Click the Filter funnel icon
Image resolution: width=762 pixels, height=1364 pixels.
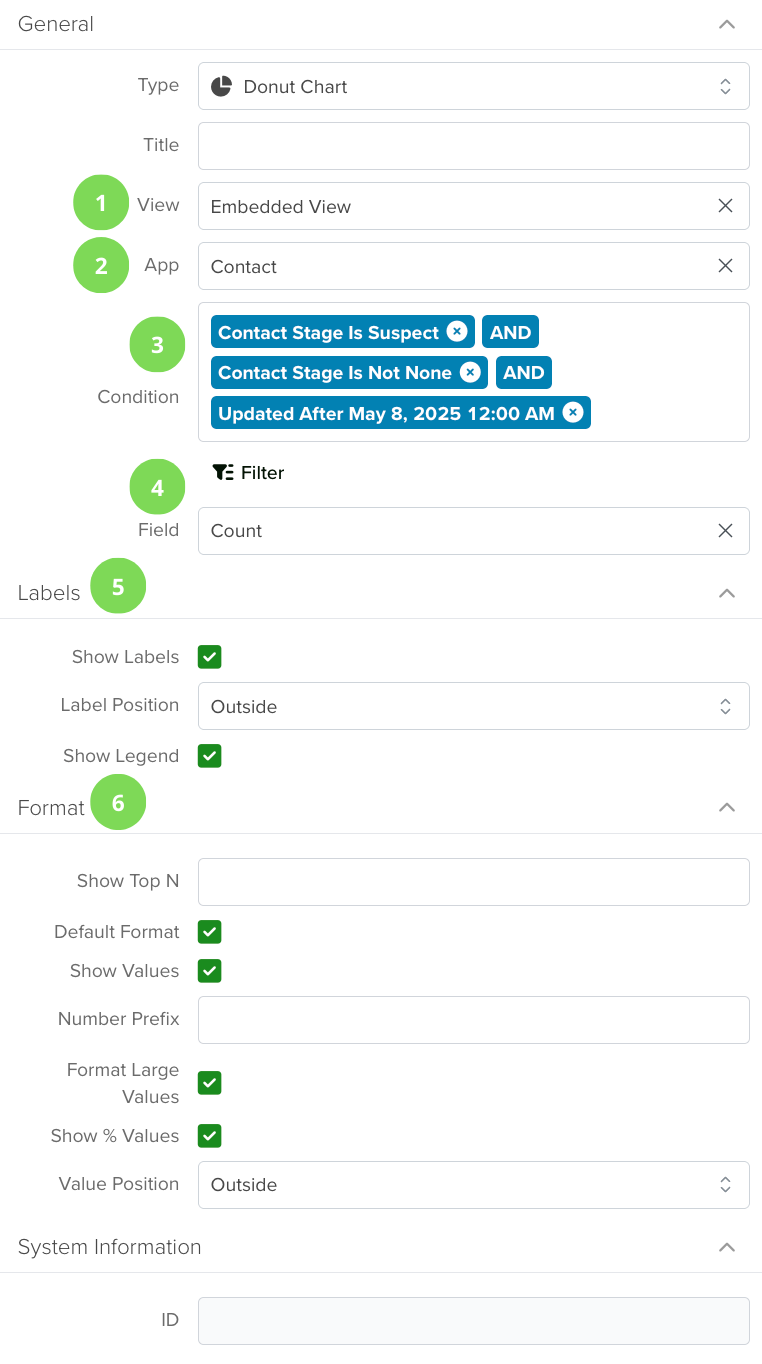[223, 472]
